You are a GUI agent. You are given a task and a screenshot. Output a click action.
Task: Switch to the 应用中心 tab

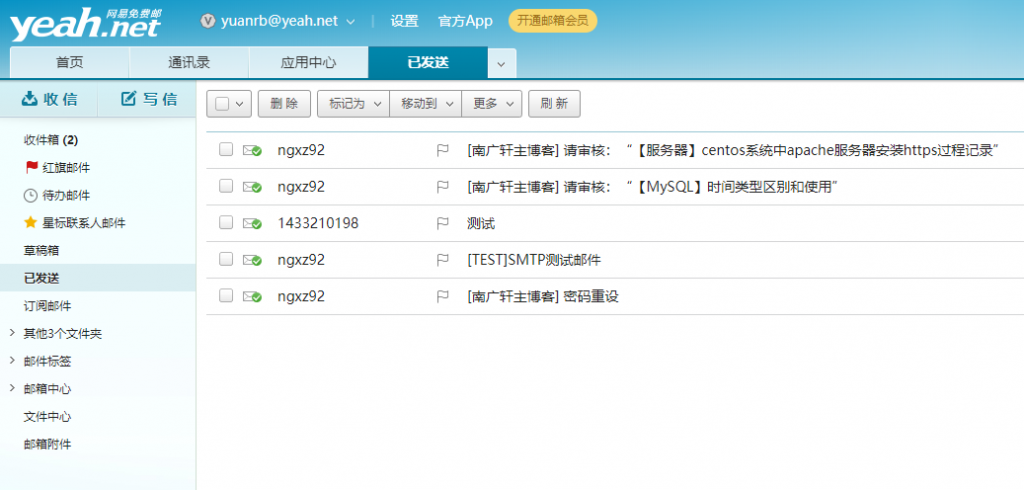pos(308,63)
